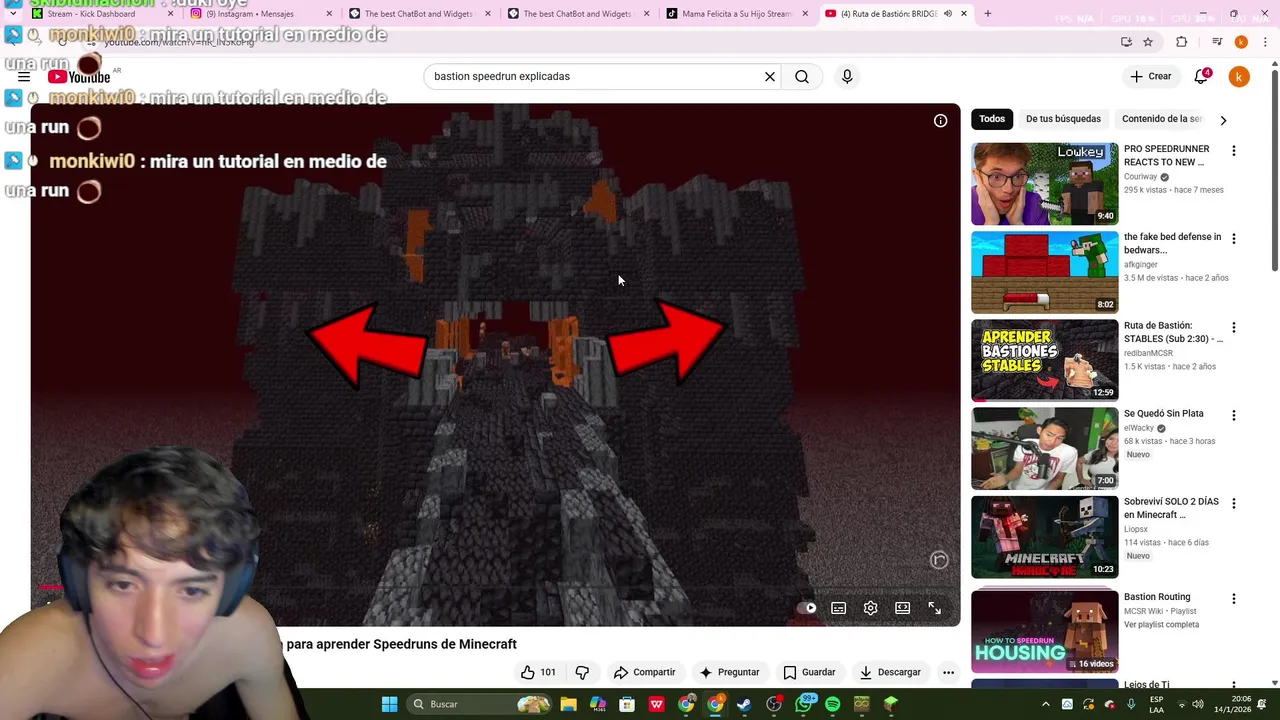Image resolution: width=1280 pixels, height=720 pixels.
Task: Open OBS Studio from the taskbar
Action: pos(774,704)
